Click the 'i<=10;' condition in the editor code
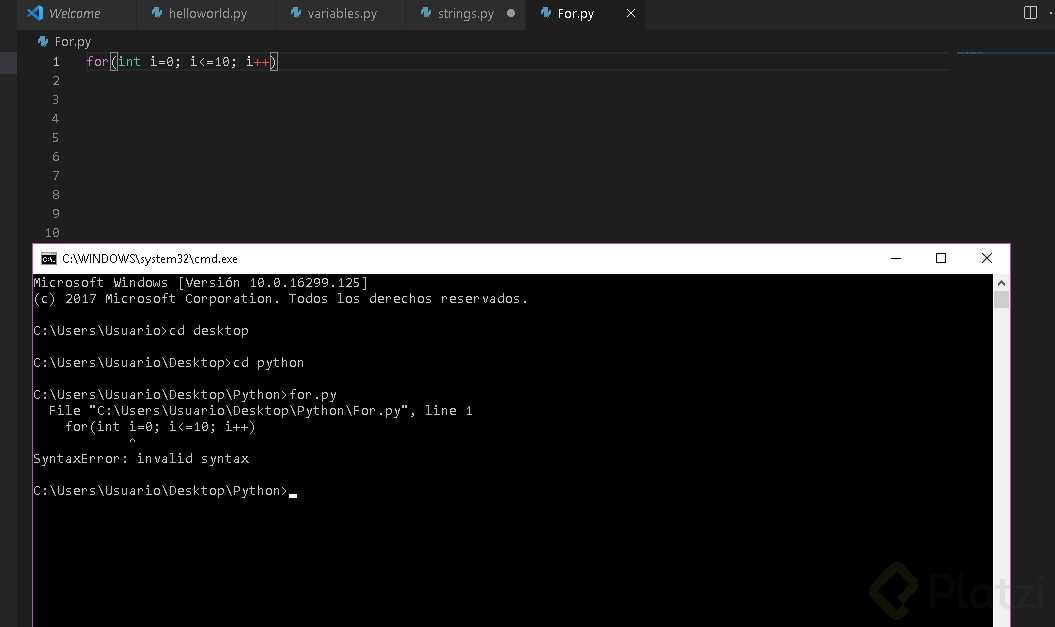1055x627 pixels. pyautogui.click(x=213, y=62)
